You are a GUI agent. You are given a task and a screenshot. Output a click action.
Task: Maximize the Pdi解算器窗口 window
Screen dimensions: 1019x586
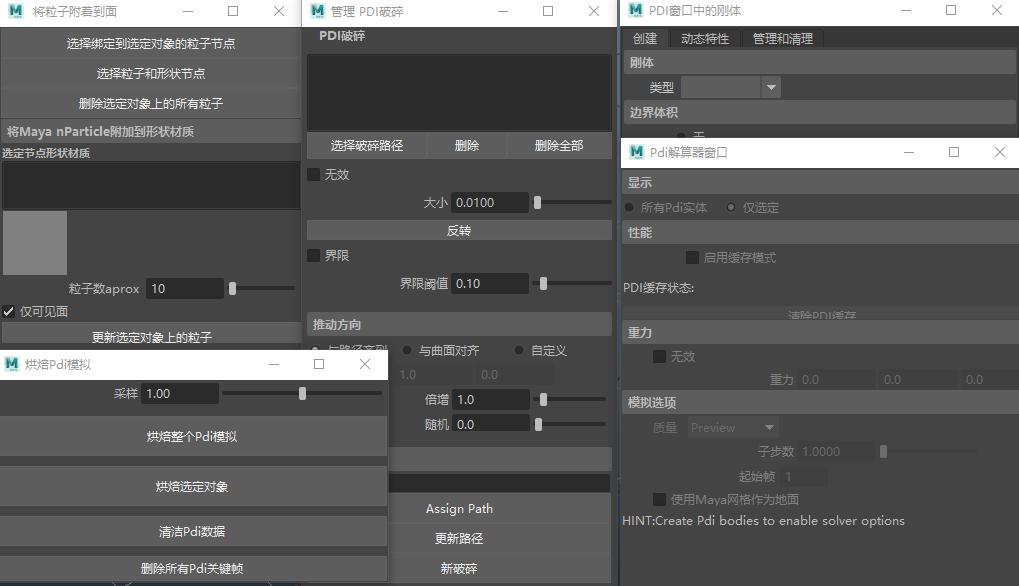point(953,152)
